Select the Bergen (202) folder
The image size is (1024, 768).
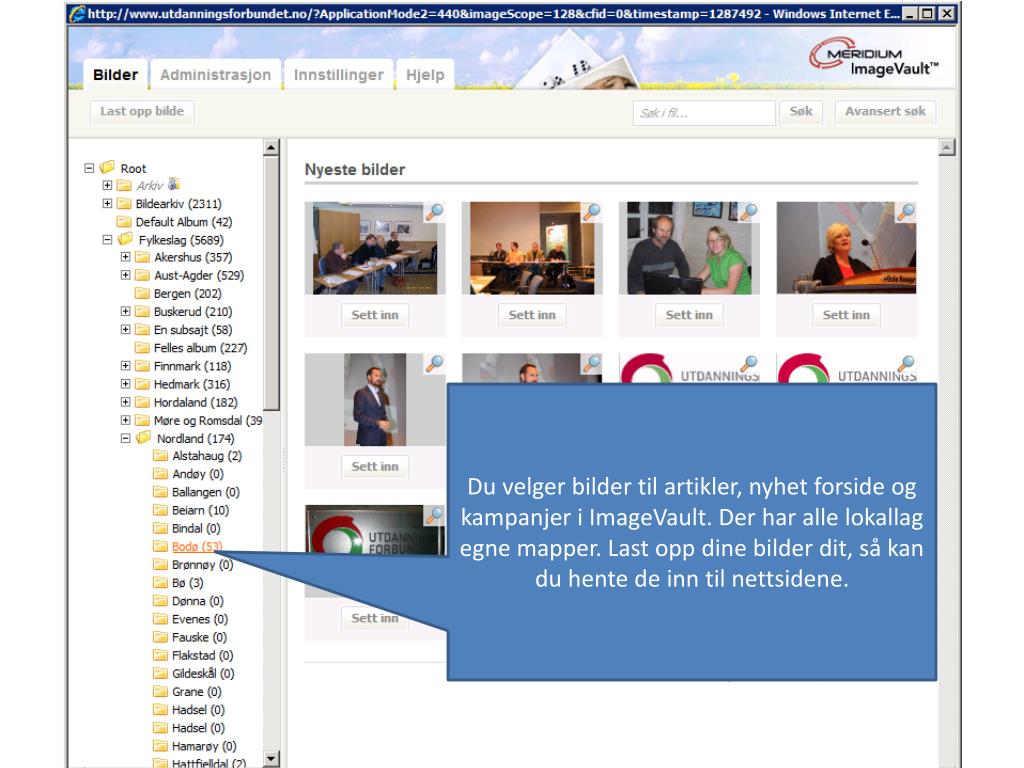pyautogui.click(x=187, y=294)
